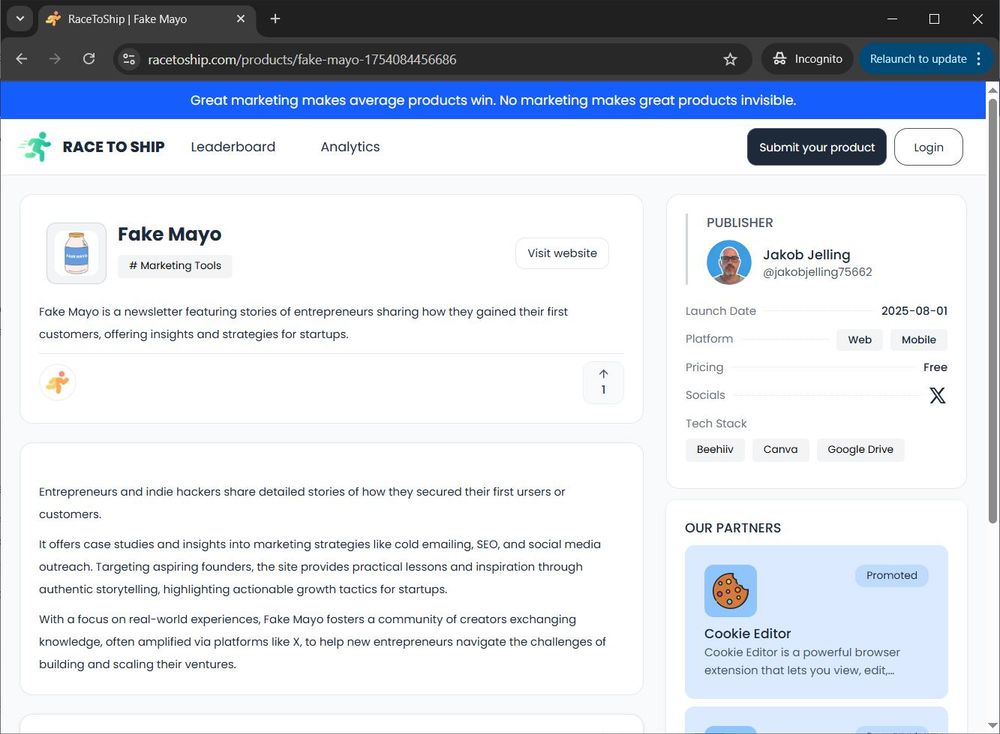Click the Promoted badge on Cookie Editor
Viewport: 1000px width, 734px height.
[892, 575]
